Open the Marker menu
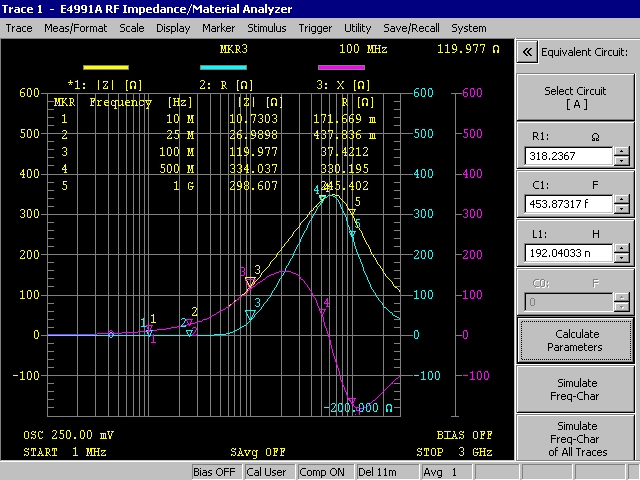The height and width of the screenshot is (480, 640). click(x=218, y=28)
